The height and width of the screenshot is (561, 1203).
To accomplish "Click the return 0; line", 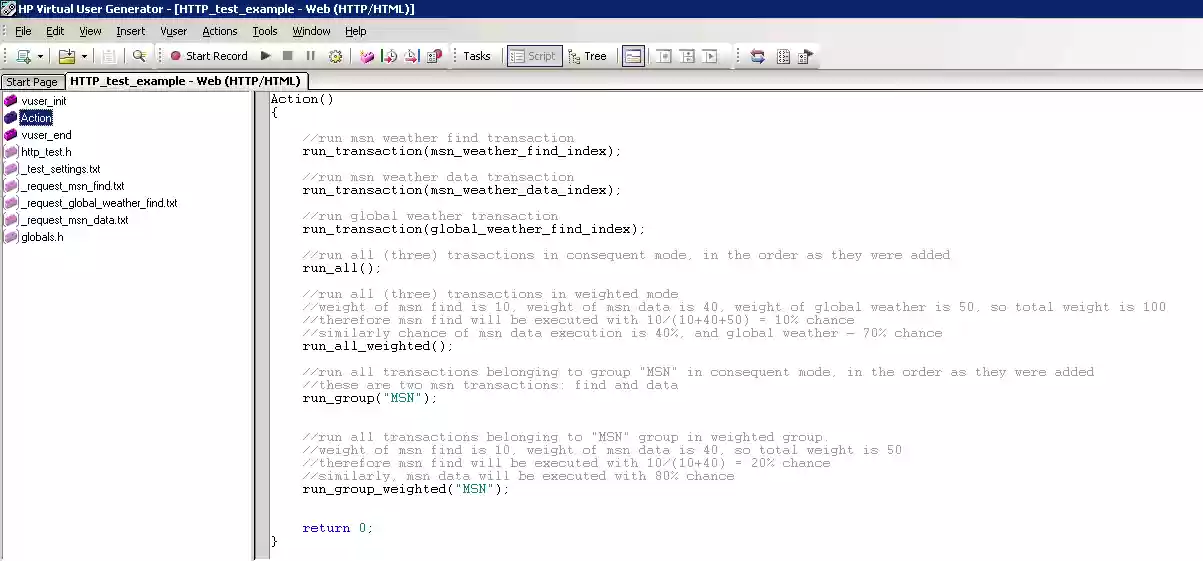I will 338,528.
